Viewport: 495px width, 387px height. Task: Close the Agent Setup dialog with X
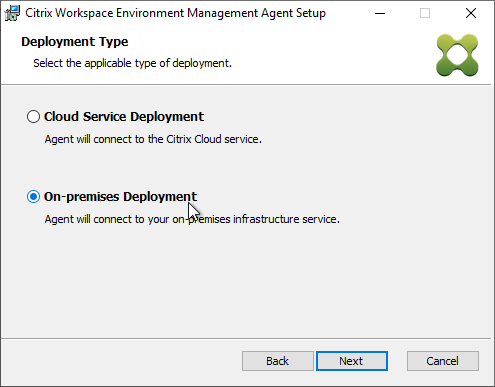tap(471, 13)
